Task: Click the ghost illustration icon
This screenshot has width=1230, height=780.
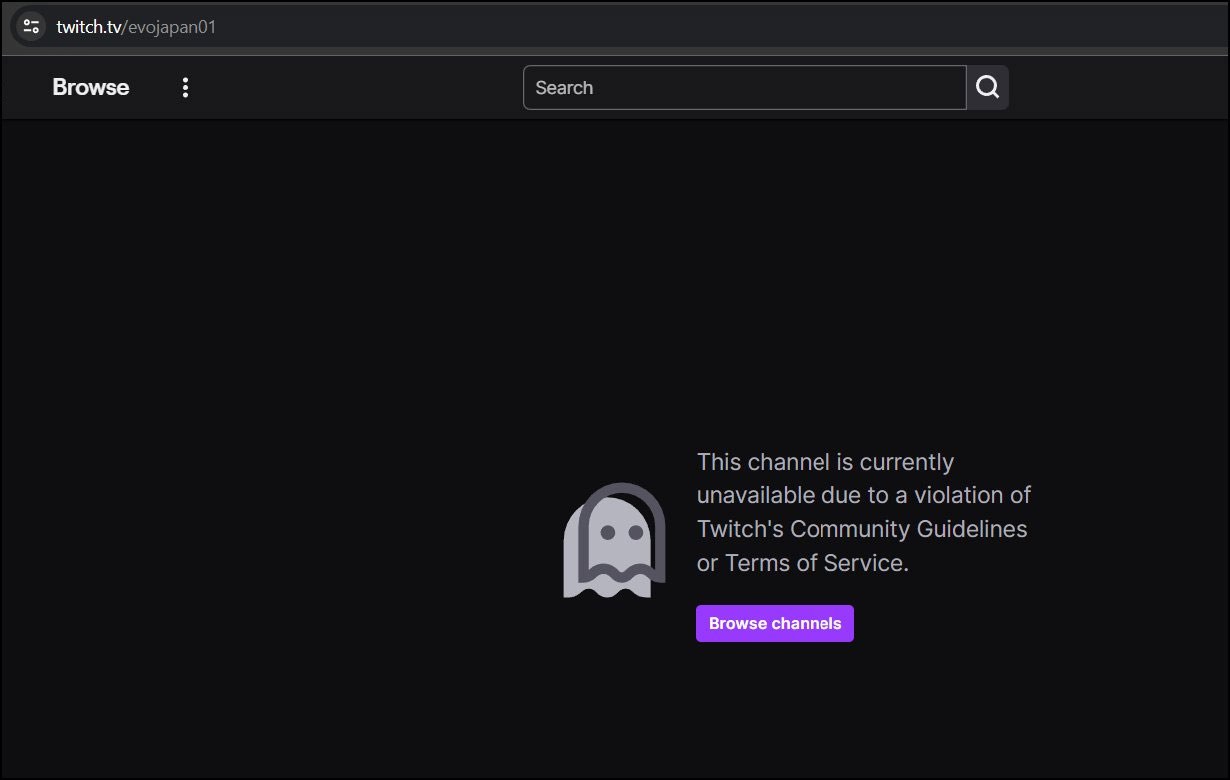Action: click(614, 541)
